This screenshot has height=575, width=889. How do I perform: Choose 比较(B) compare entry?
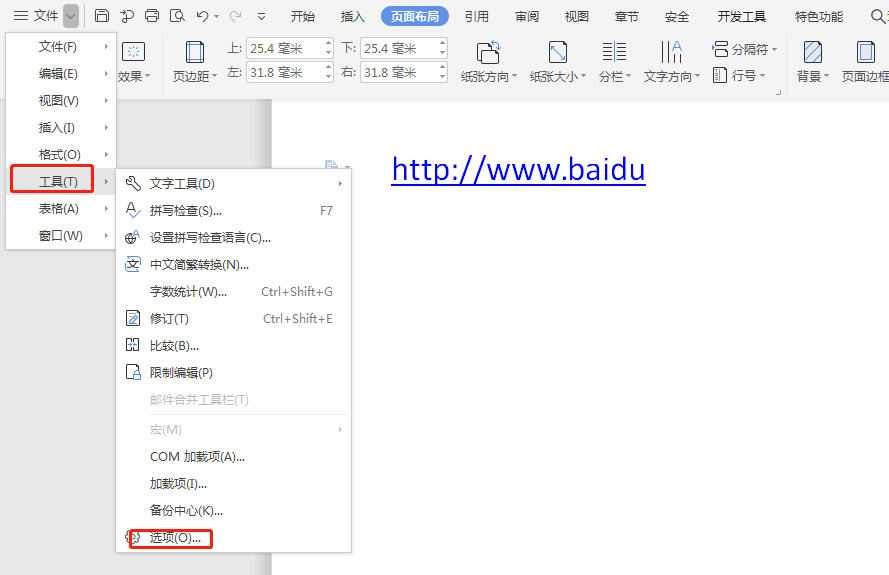(234, 346)
